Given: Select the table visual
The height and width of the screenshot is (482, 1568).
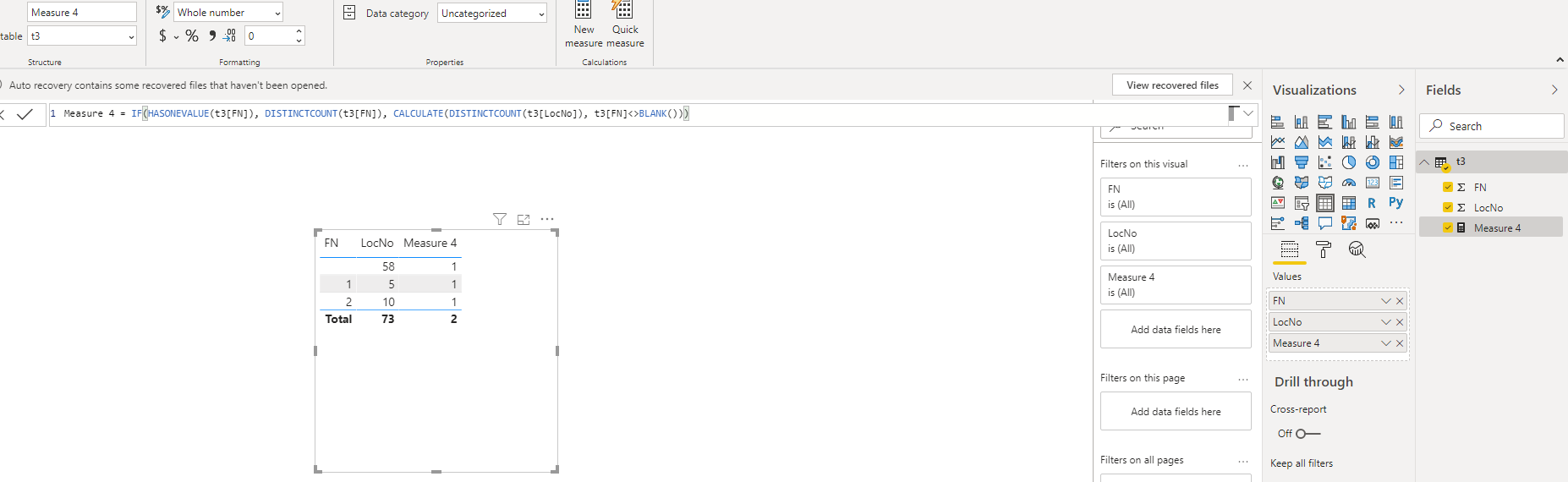Looking at the screenshot, I should 1325,203.
